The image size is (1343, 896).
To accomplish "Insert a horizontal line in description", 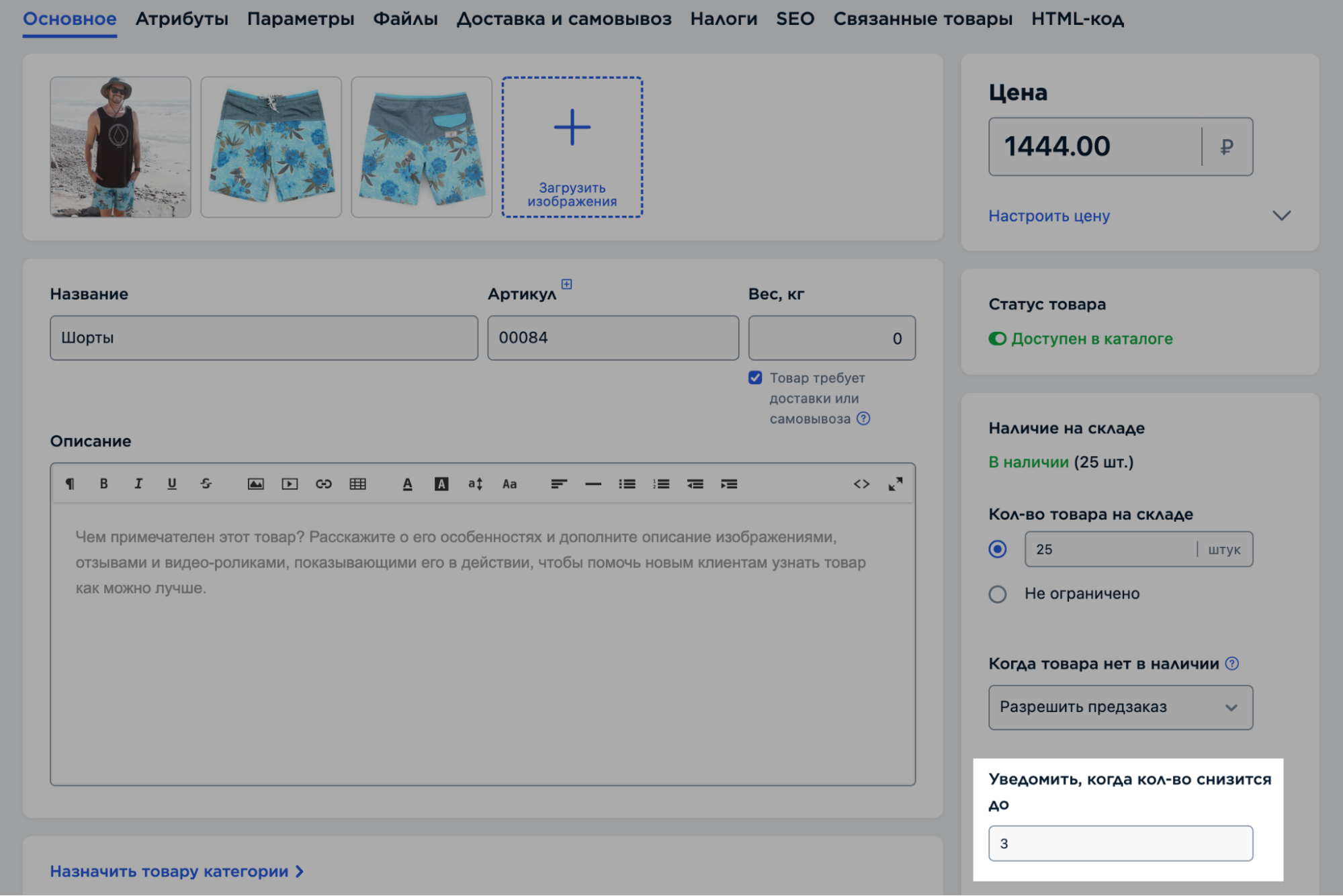I will point(593,484).
